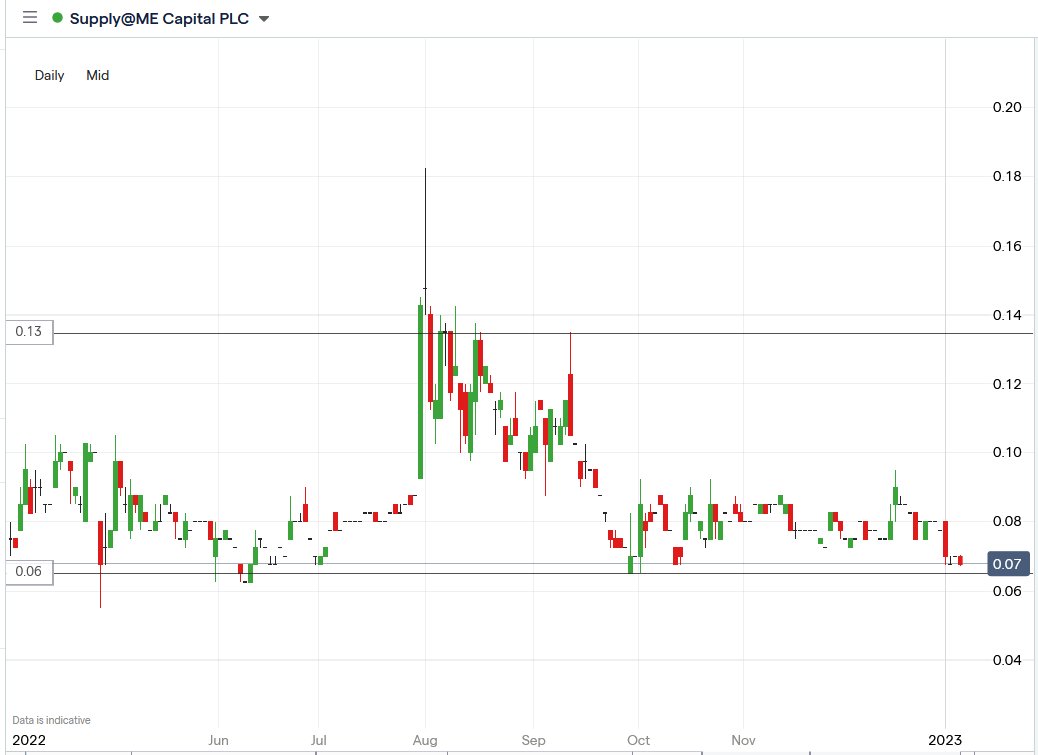Click the 2023 date axis label
The width and height of the screenshot is (1038, 755).
[x=945, y=740]
